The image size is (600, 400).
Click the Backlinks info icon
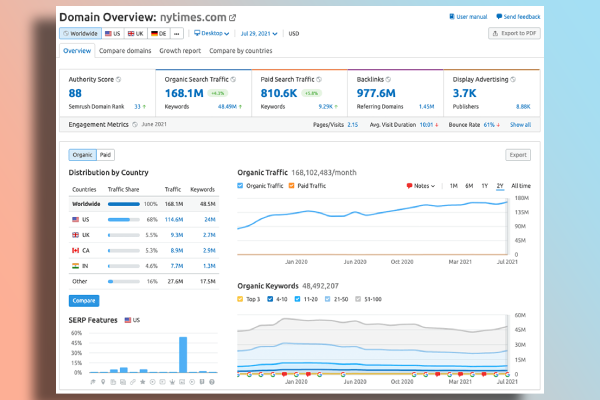pos(388,79)
